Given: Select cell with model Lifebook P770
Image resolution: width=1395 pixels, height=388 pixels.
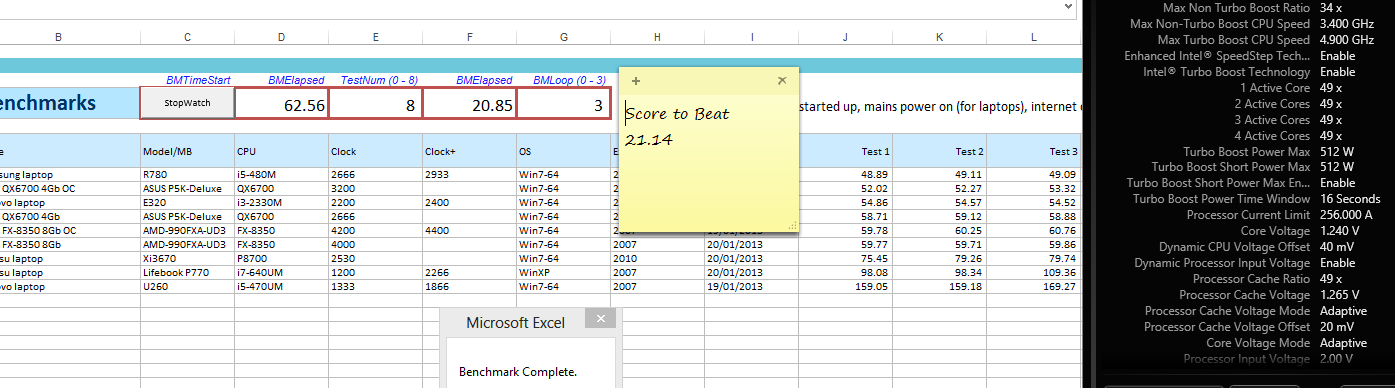Looking at the screenshot, I should tap(187, 272).
